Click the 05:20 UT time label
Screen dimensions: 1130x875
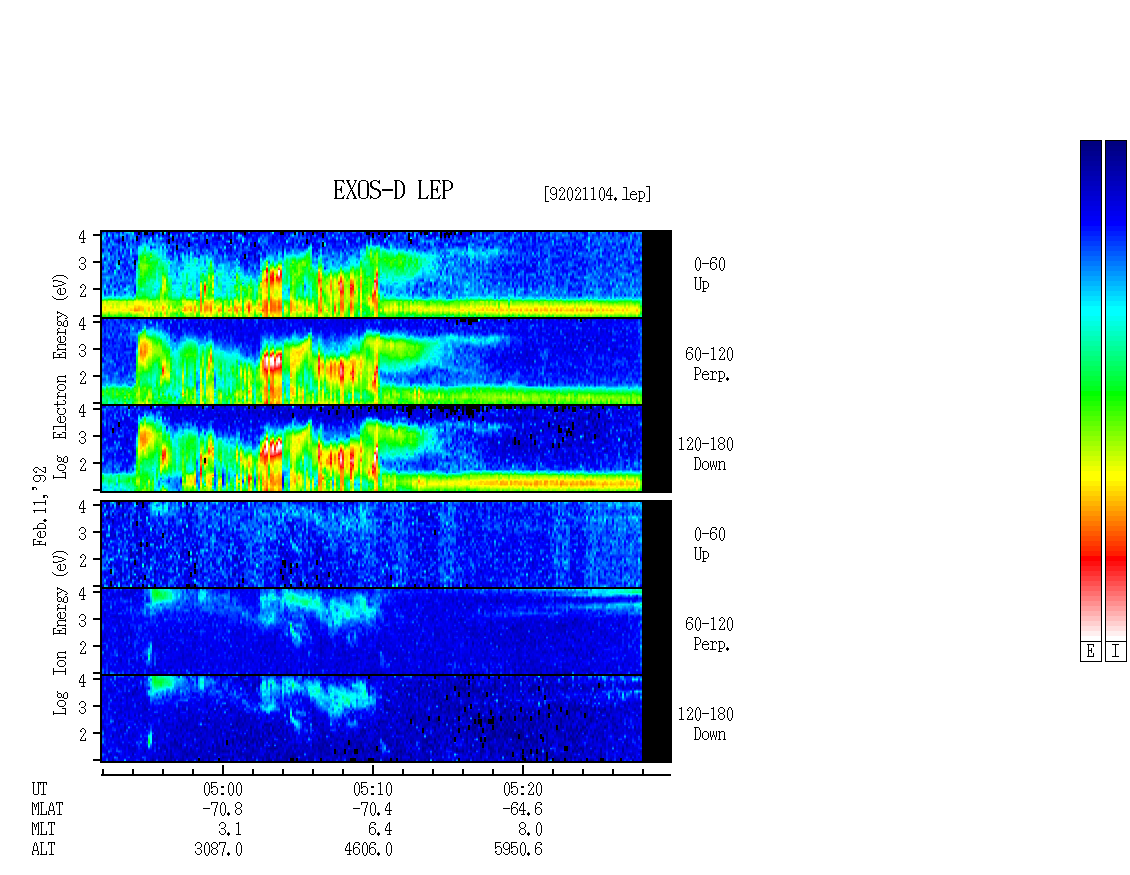click(x=522, y=789)
